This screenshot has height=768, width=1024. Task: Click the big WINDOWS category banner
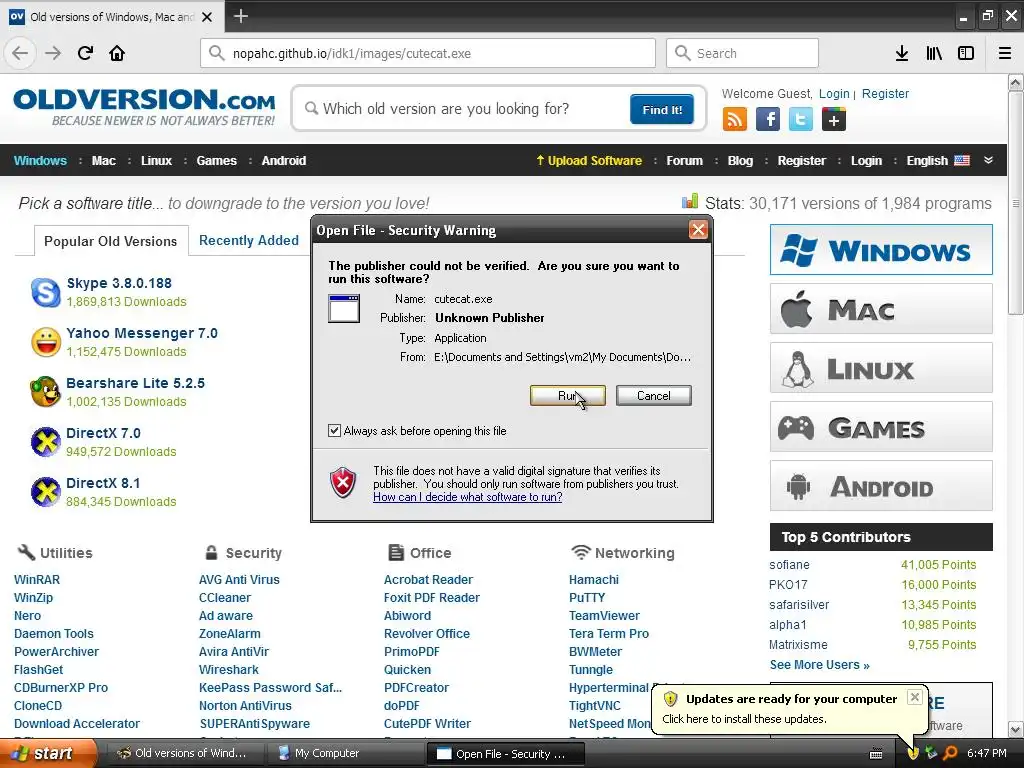click(881, 249)
